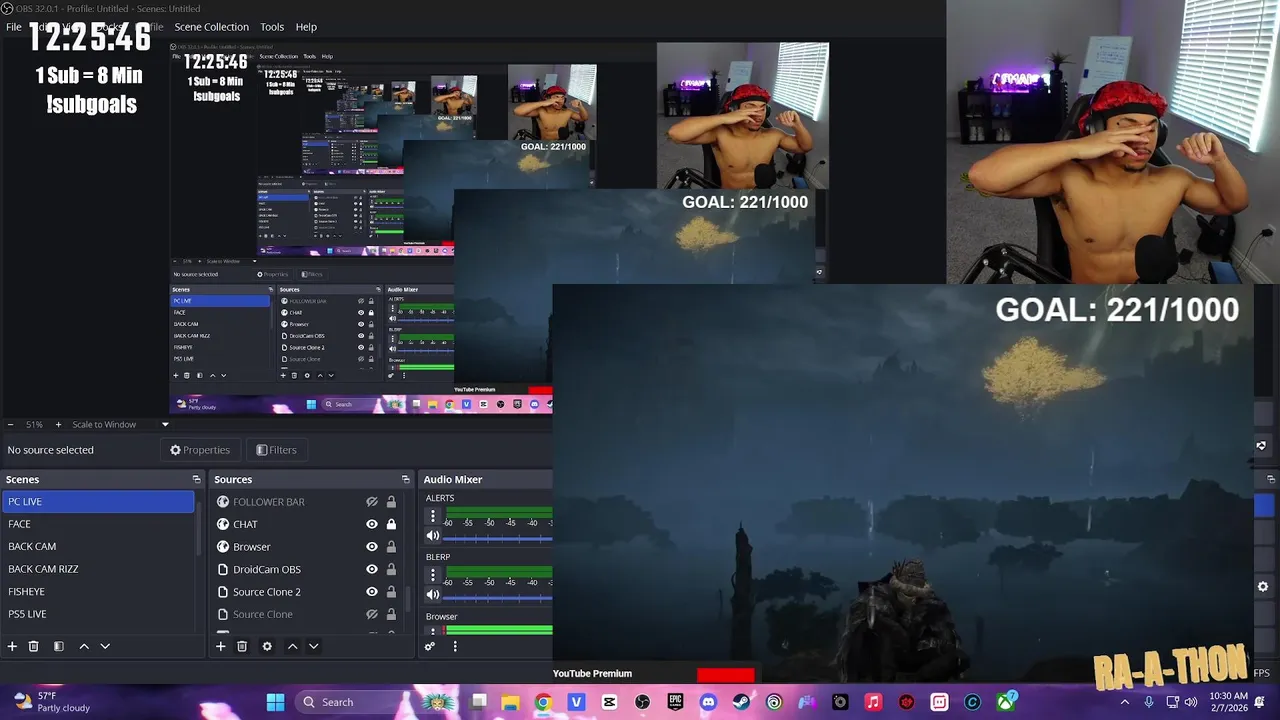This screenshot has width=1280, height=720.
Task: Mute BLERP channel speaker icon
Action: (x=433, y=595)
